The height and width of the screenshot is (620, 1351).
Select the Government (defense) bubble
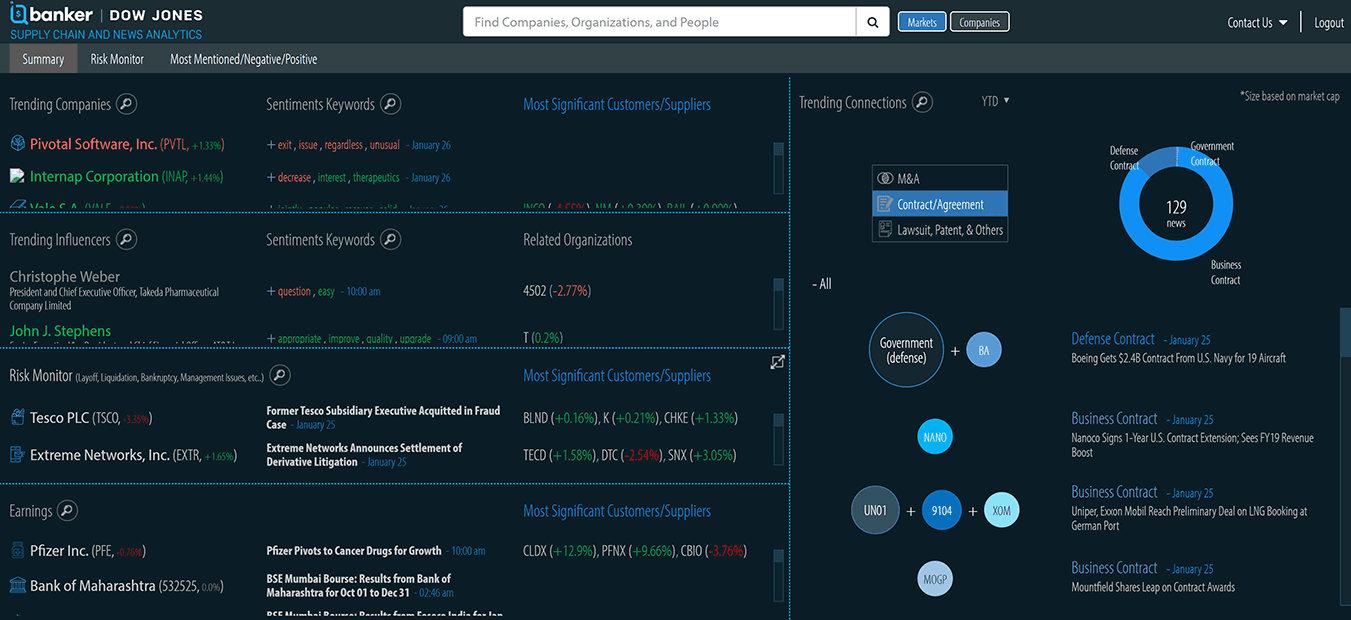pos(906,350)
